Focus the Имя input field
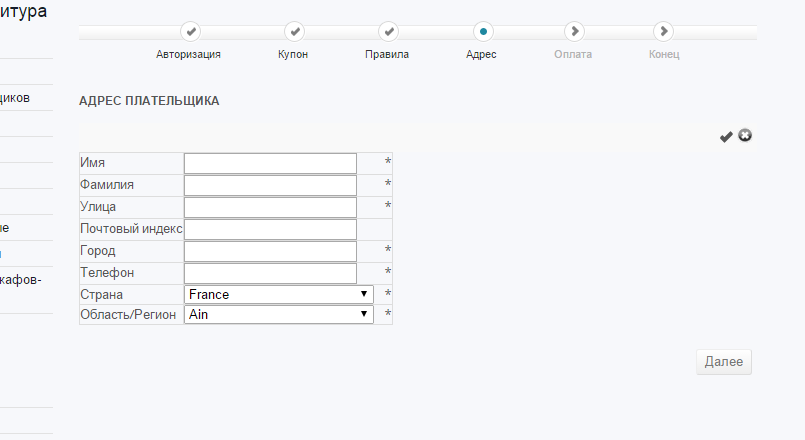805x440 pixels. [x=270, y=163]
